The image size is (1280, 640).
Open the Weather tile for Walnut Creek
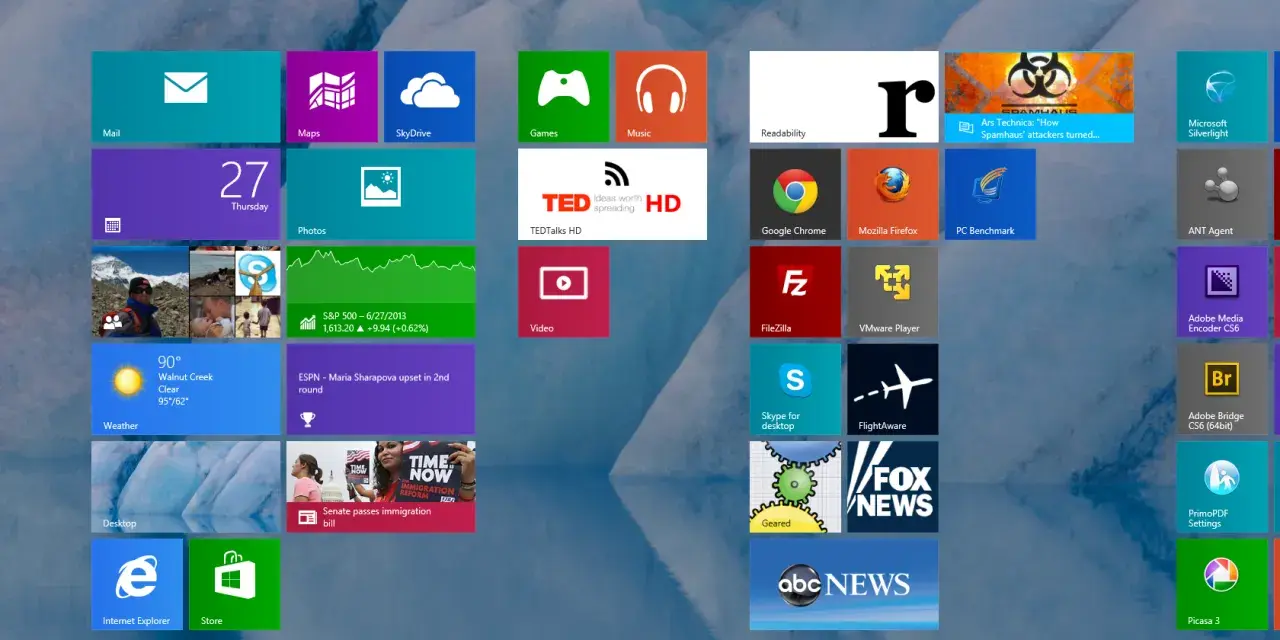tap(186, 390)
